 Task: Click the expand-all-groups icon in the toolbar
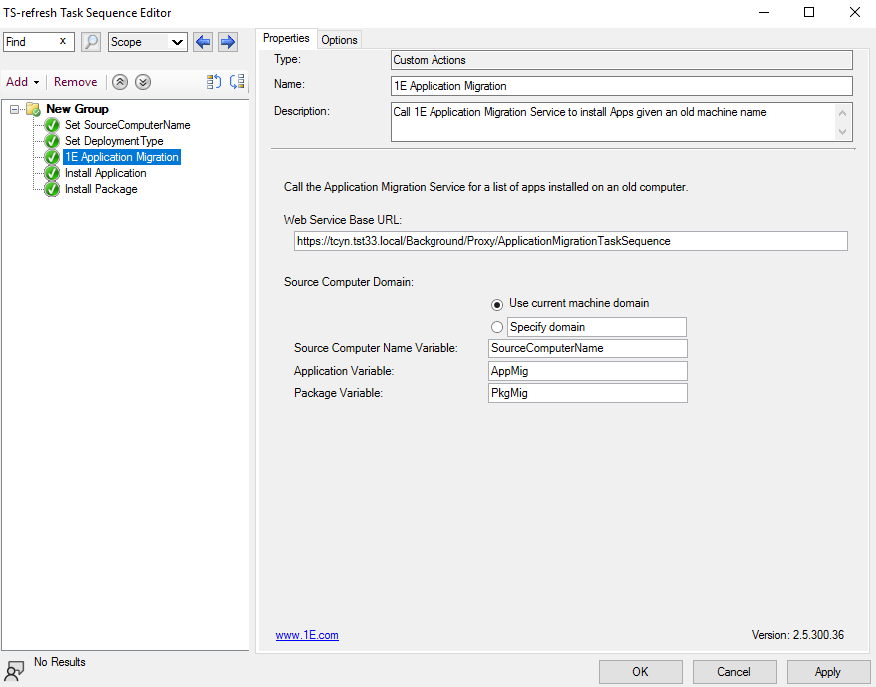click(237, 82)
